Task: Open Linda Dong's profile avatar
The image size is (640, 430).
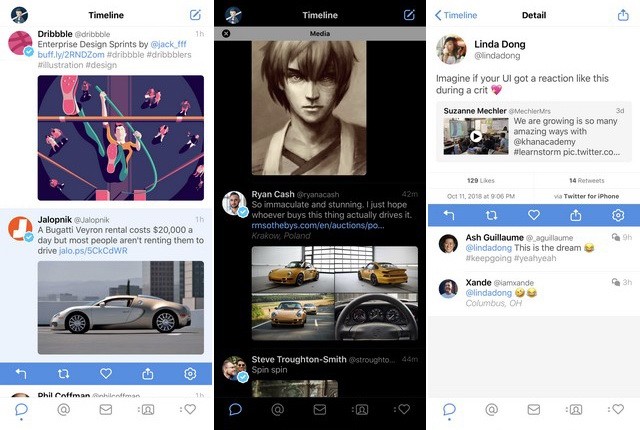Action: 452,50
